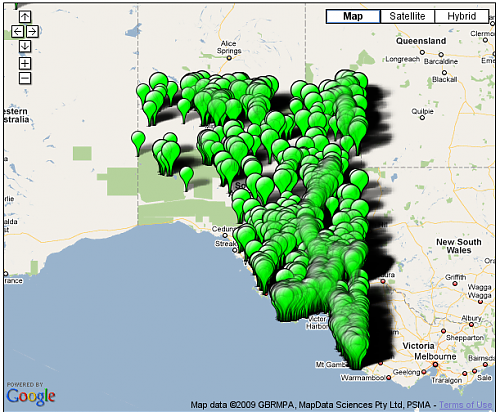Viewport: 500px width, 412px height.
Task: Click the Blackall town marker
Action: pyautogui.click(x=444, y=72)
